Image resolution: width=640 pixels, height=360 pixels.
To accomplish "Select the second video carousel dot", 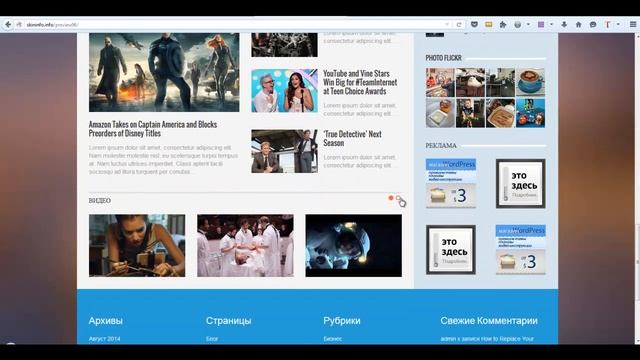I will click(x=398, y=198).
